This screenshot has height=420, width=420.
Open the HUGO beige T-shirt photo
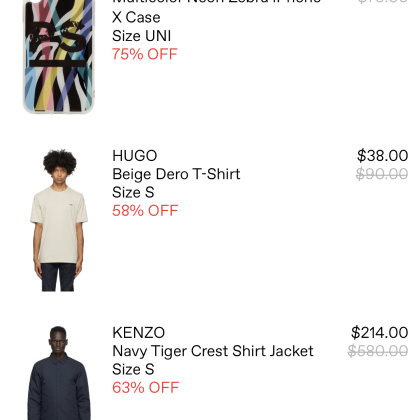click(x=59, y=220)
